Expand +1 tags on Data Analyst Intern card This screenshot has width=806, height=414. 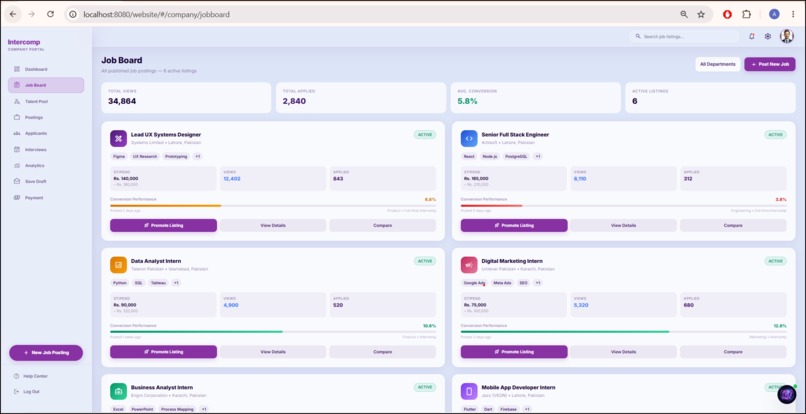coord(176,283)
